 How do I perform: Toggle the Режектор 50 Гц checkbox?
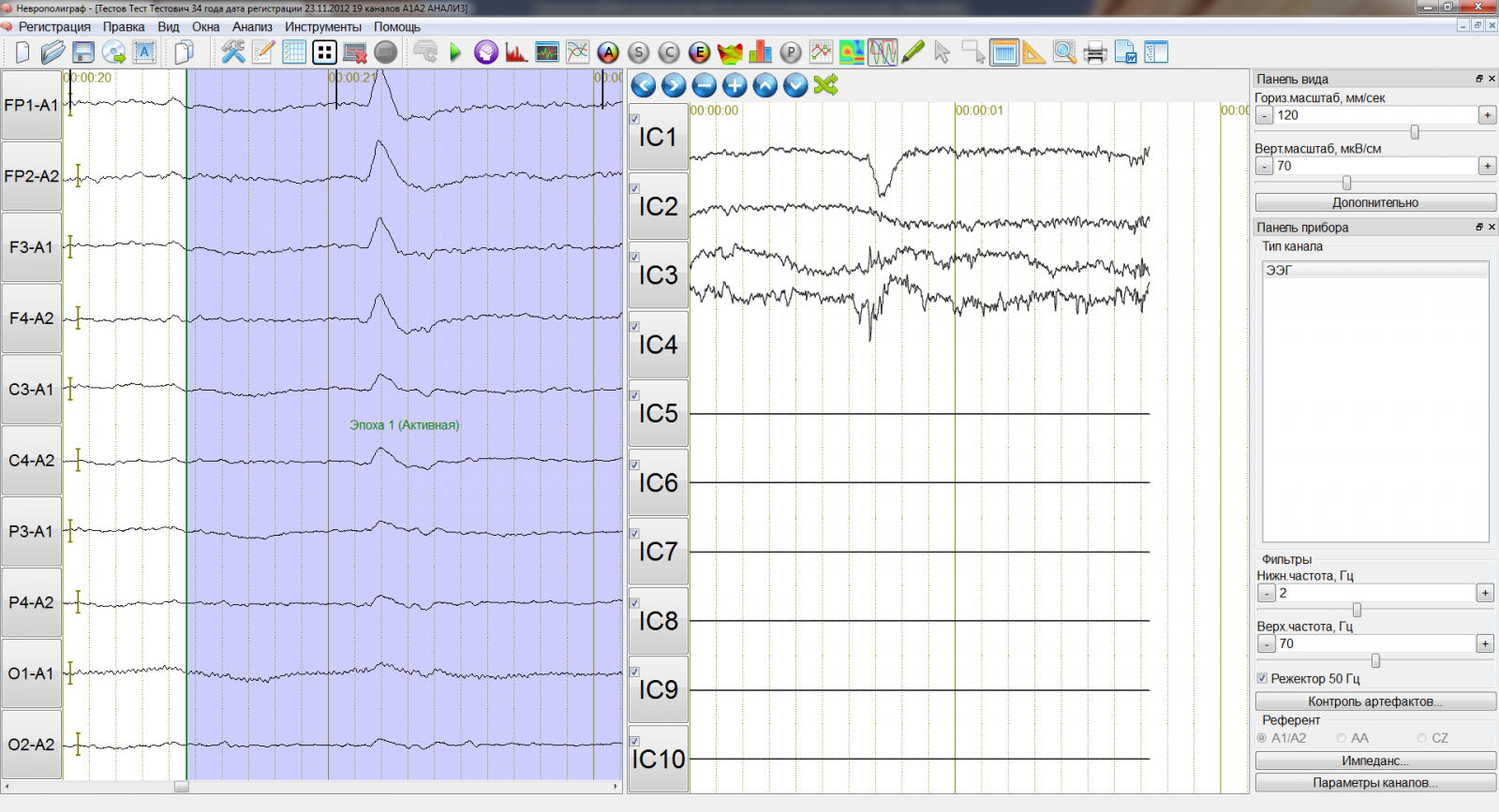[x=1262, y=678]
